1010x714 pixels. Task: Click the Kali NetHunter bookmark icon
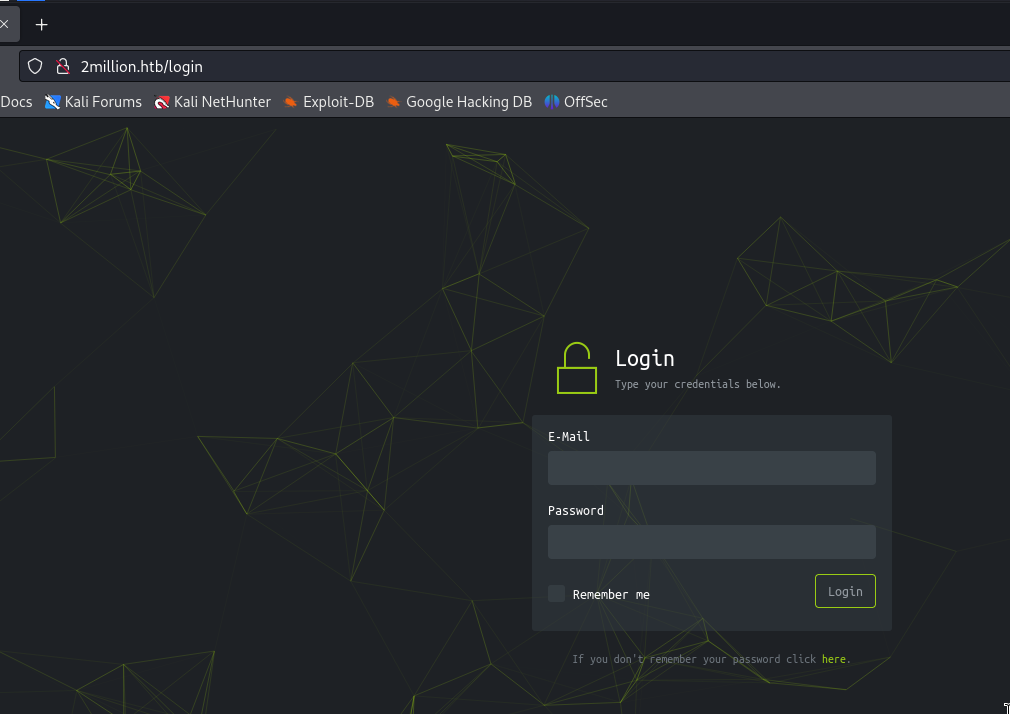(x=162, y=102)
